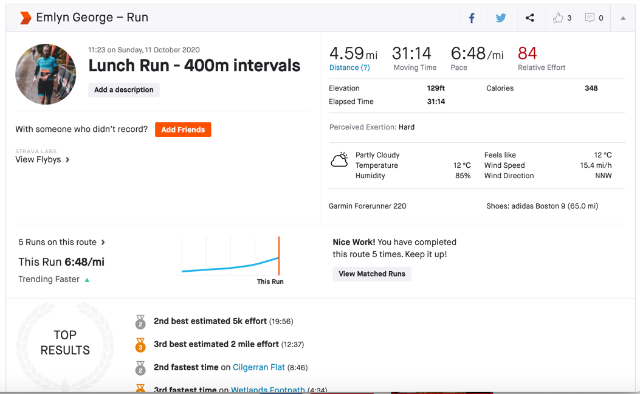Click the Humidity 85% value
This screenshot has height=394, width=640.
(x=463, y=176)
